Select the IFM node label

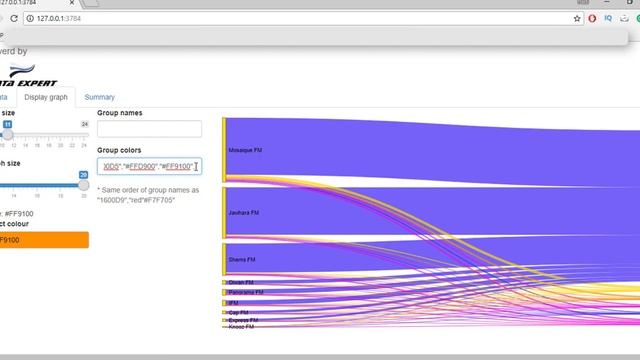(x=233, y=303)
